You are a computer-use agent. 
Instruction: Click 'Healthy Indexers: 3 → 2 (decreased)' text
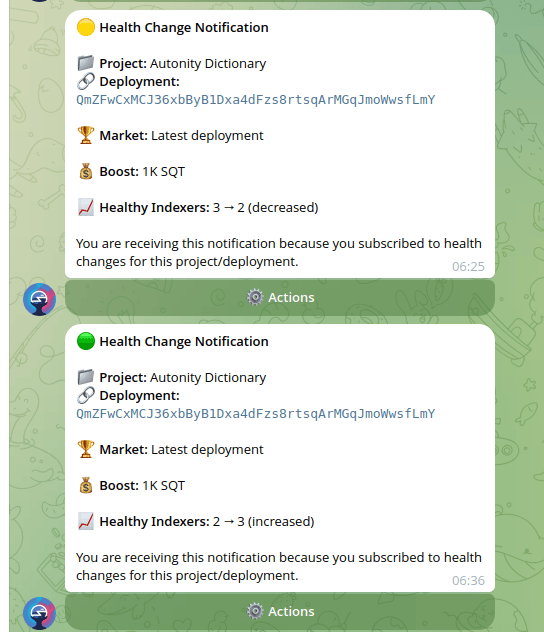coord(209,208)
